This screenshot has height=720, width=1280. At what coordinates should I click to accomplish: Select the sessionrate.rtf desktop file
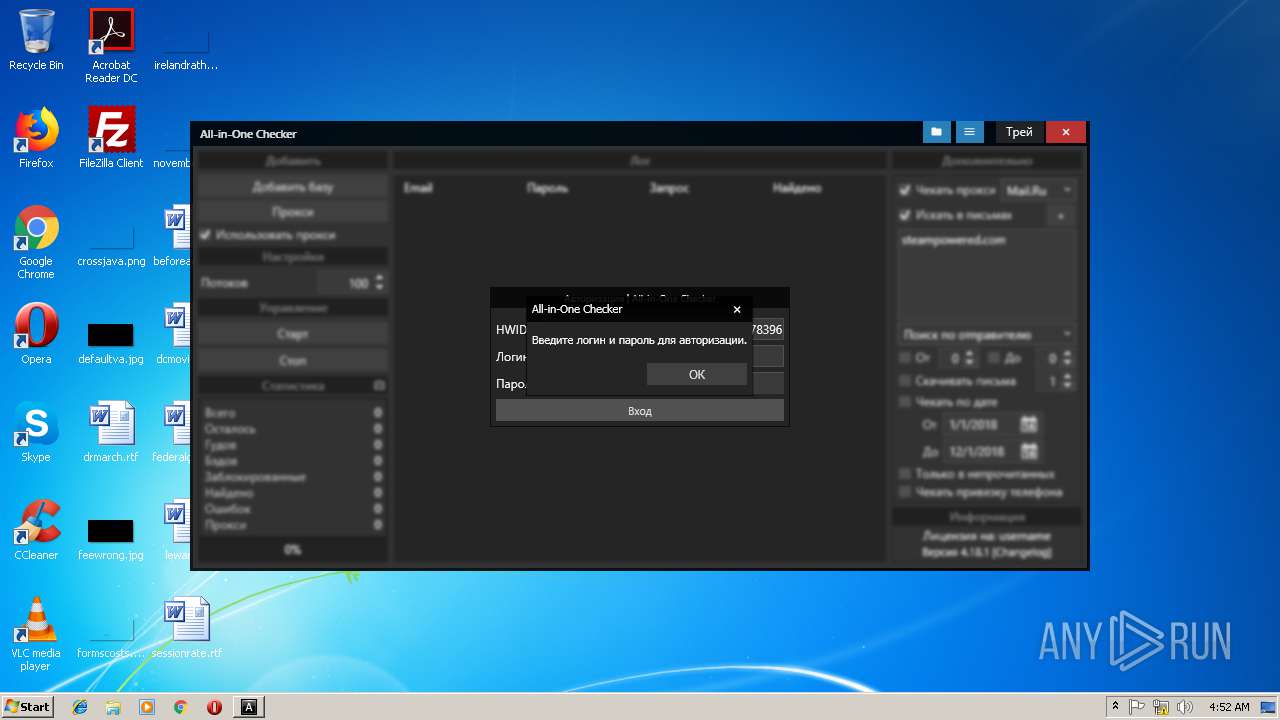(187, 628)
